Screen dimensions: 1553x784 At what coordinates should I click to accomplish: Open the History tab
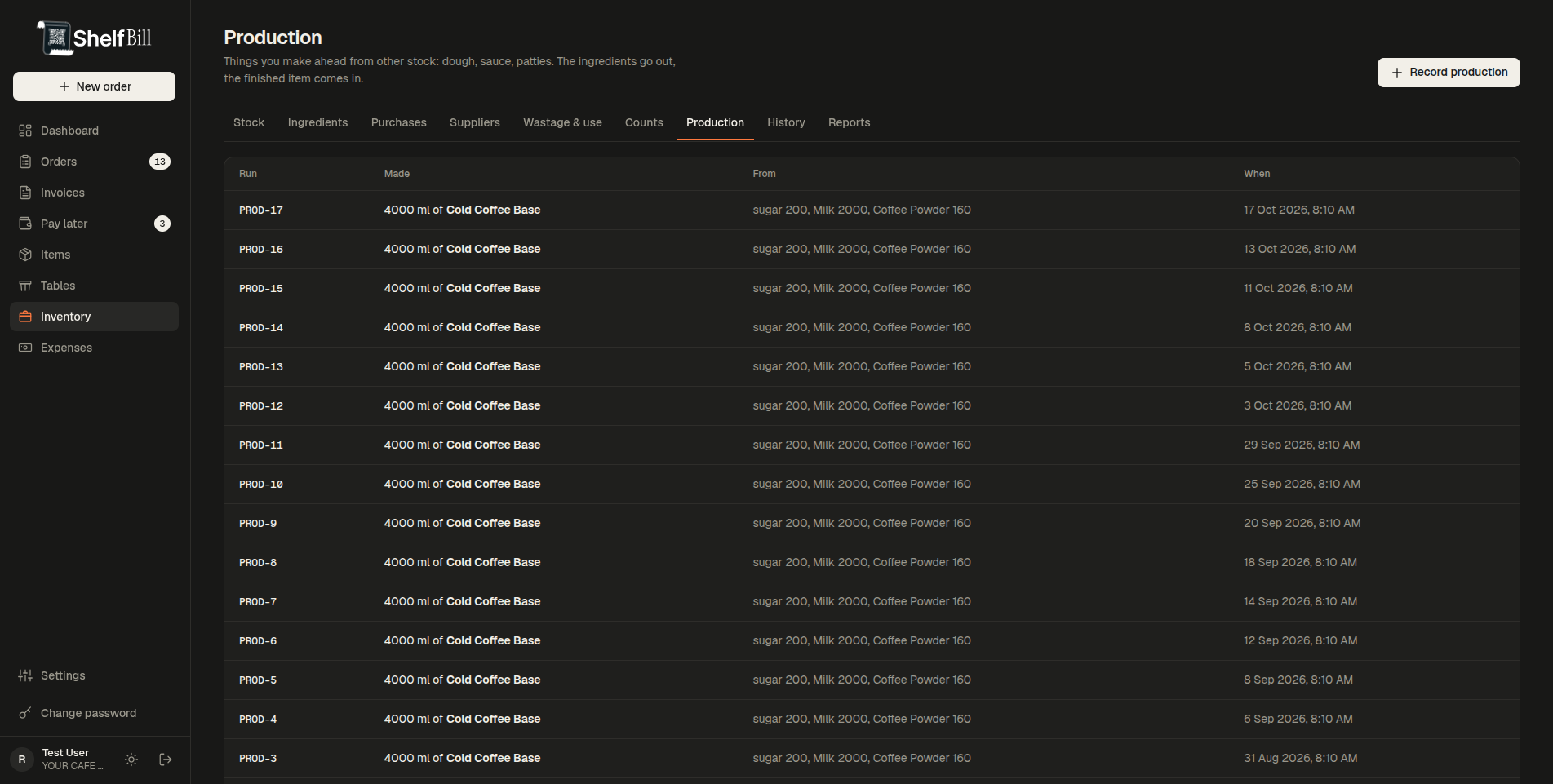[786, 122]
